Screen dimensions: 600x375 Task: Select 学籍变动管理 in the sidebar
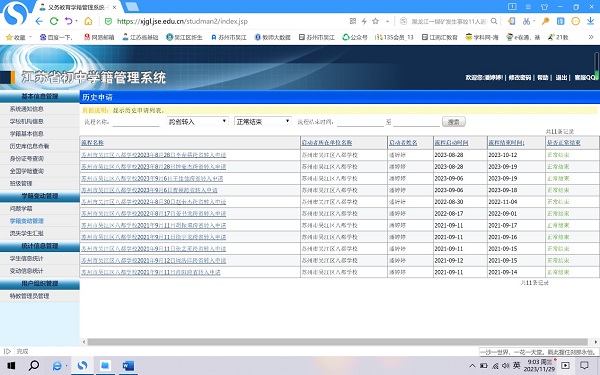point(27,221)
